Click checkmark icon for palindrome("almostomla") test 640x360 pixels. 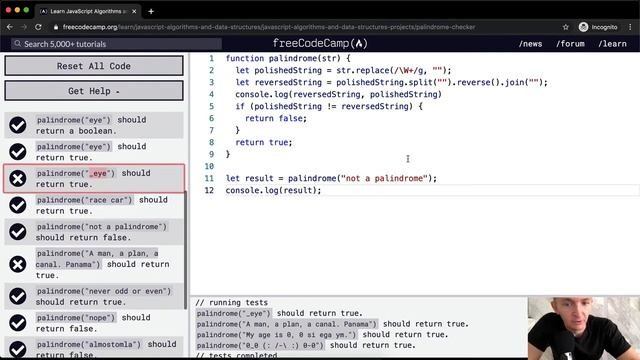18,349
